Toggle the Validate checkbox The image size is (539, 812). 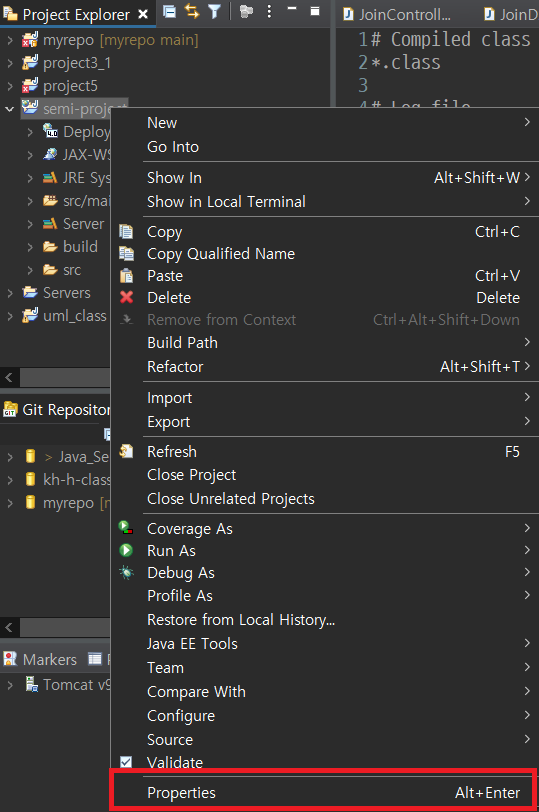point(126,762)
